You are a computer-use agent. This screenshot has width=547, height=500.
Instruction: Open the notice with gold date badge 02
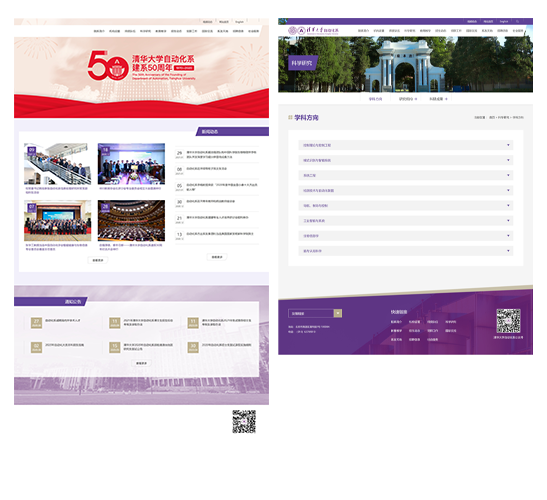tap(64, 345)
